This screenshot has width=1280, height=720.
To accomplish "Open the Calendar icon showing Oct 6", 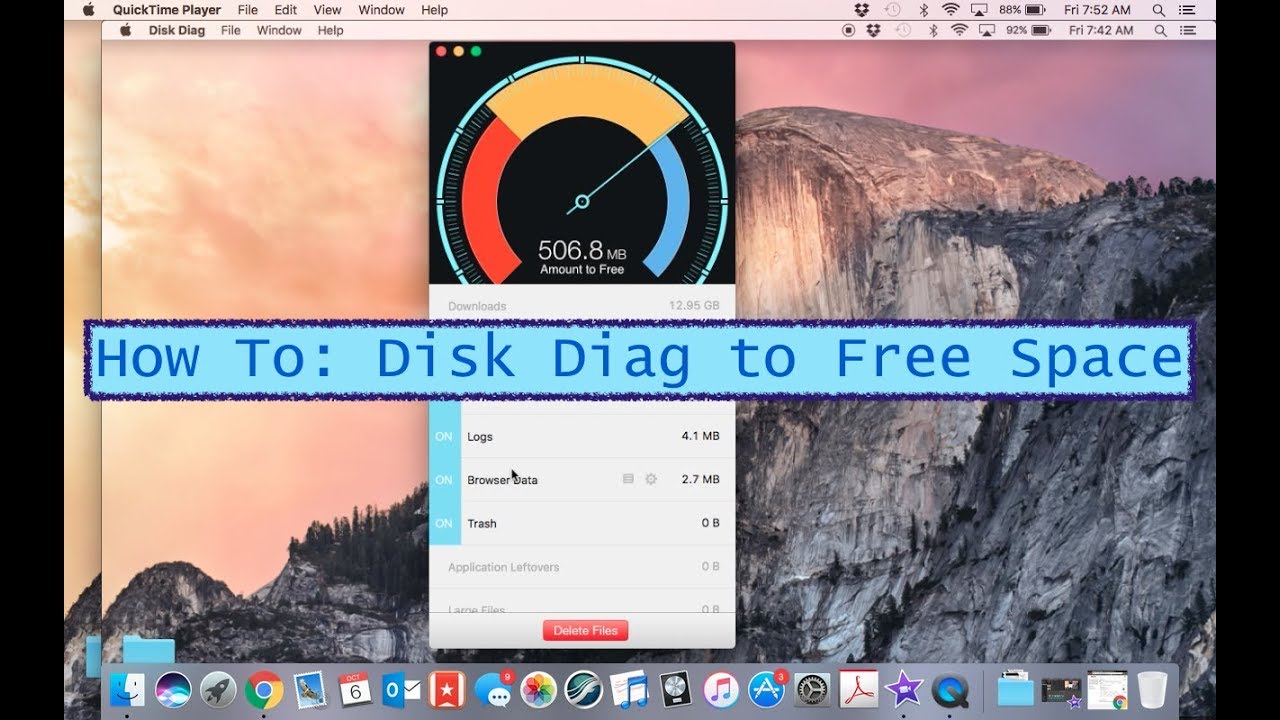I will click(355, 689).
